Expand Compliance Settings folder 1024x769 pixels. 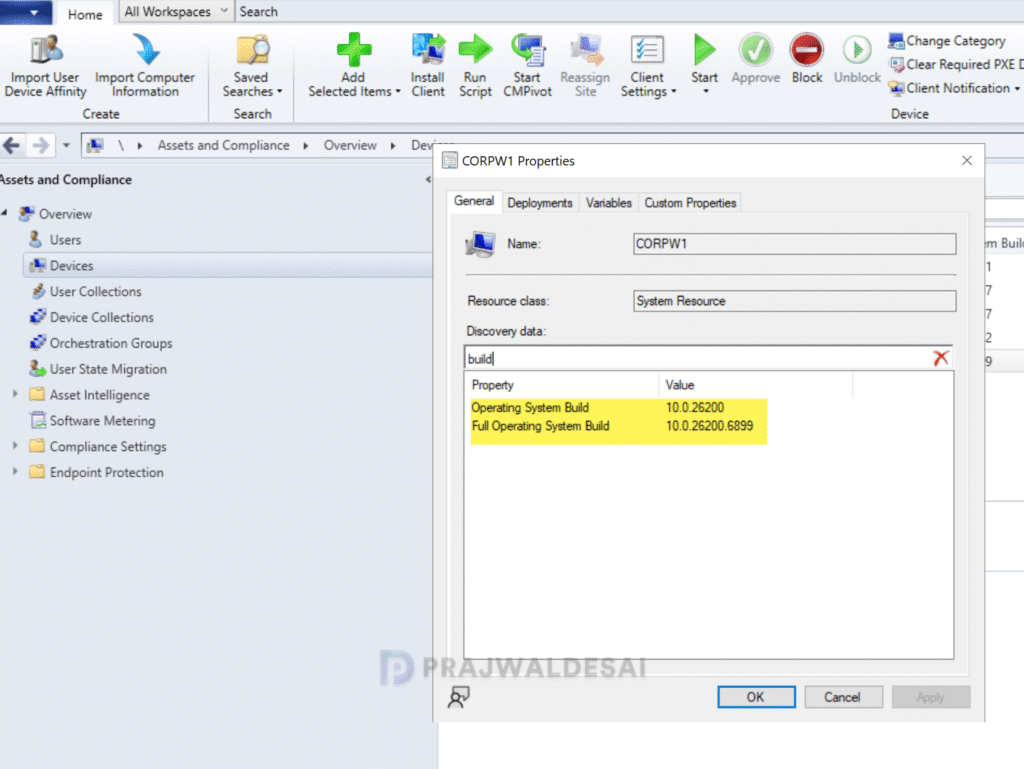pos(15,445)
